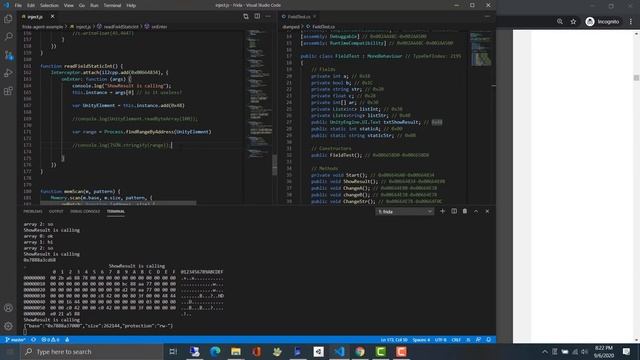Open Microsoft Edge from the taskbar
The image size is (640, 360).
click(x=215, y=351)
